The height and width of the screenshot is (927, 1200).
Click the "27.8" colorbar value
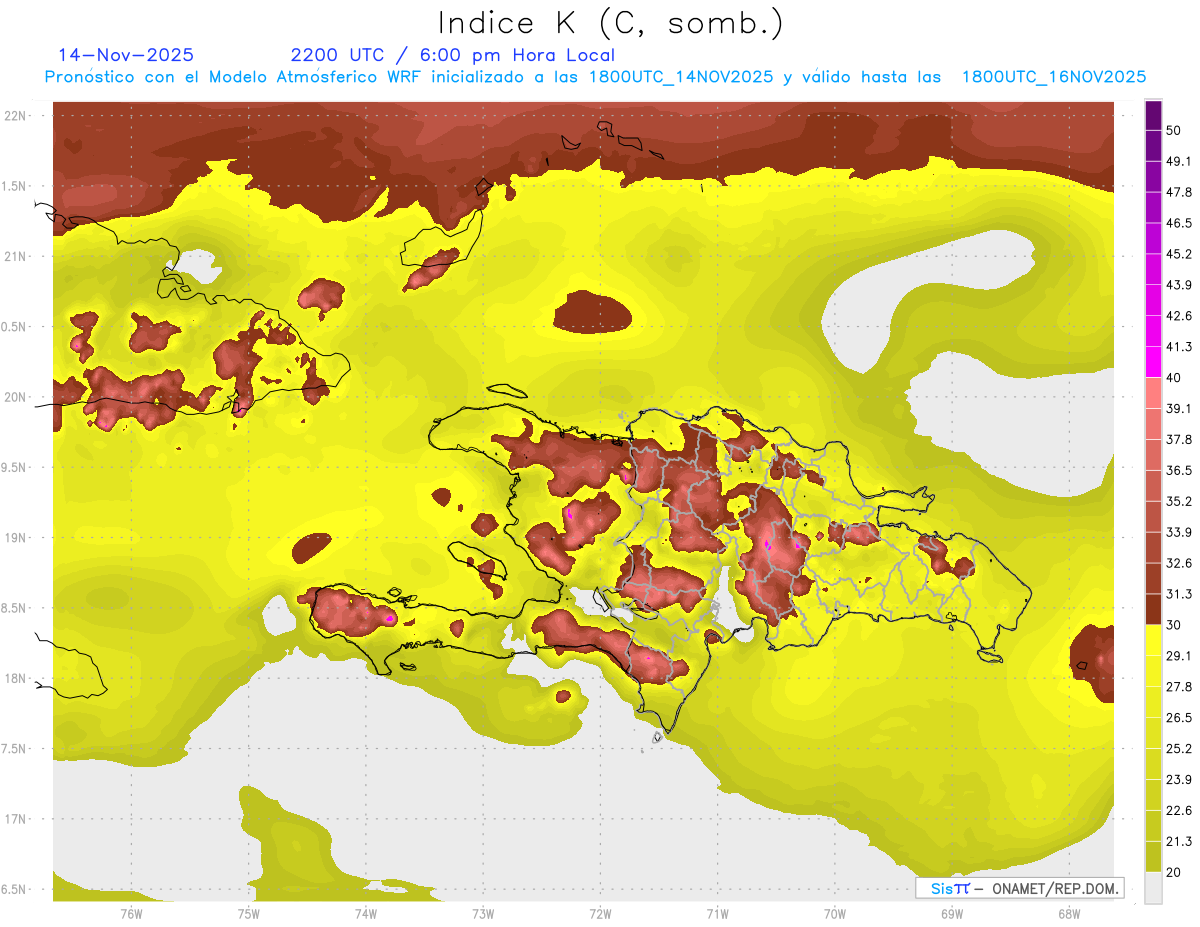[1179, 686]
